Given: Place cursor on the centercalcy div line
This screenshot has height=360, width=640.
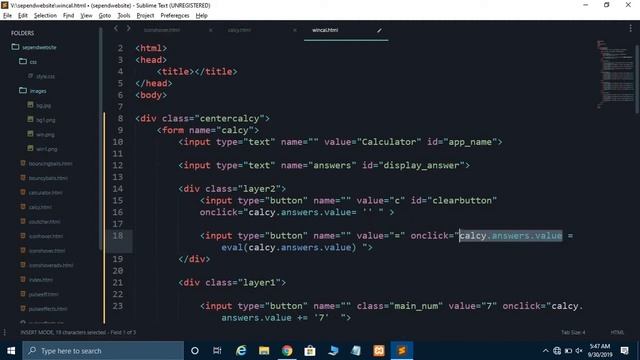Looking at the screenshot, I should tap(202, 118).
